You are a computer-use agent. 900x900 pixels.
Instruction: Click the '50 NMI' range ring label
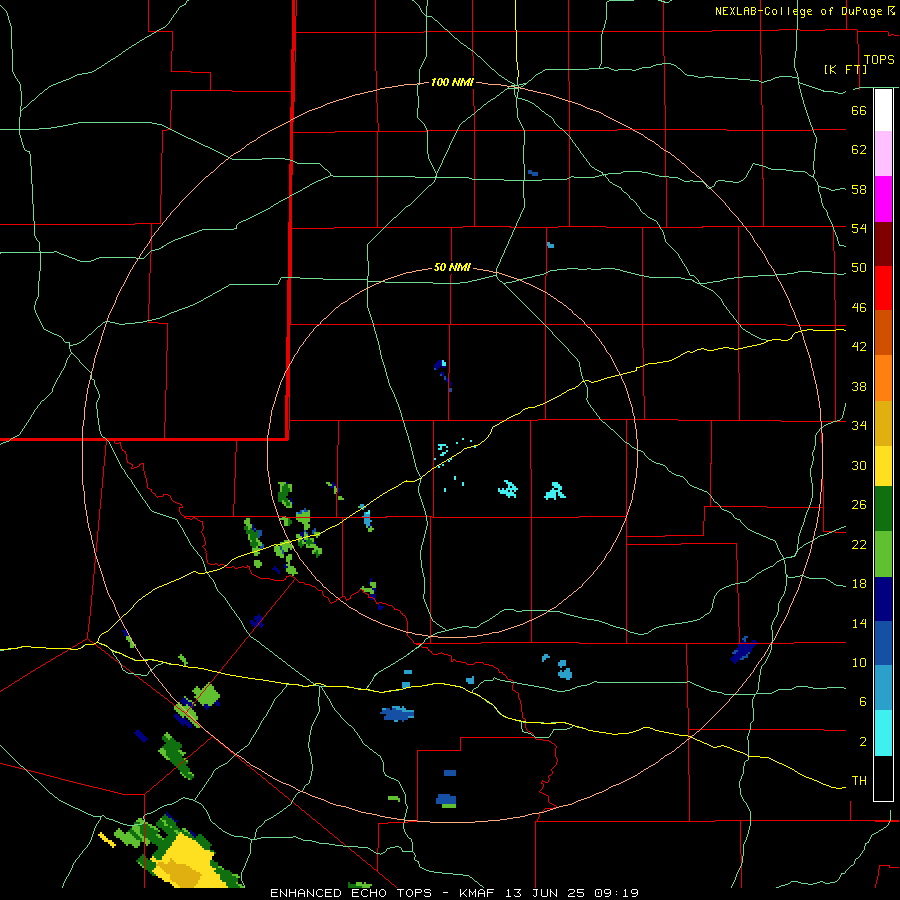(x=452, y=267)
